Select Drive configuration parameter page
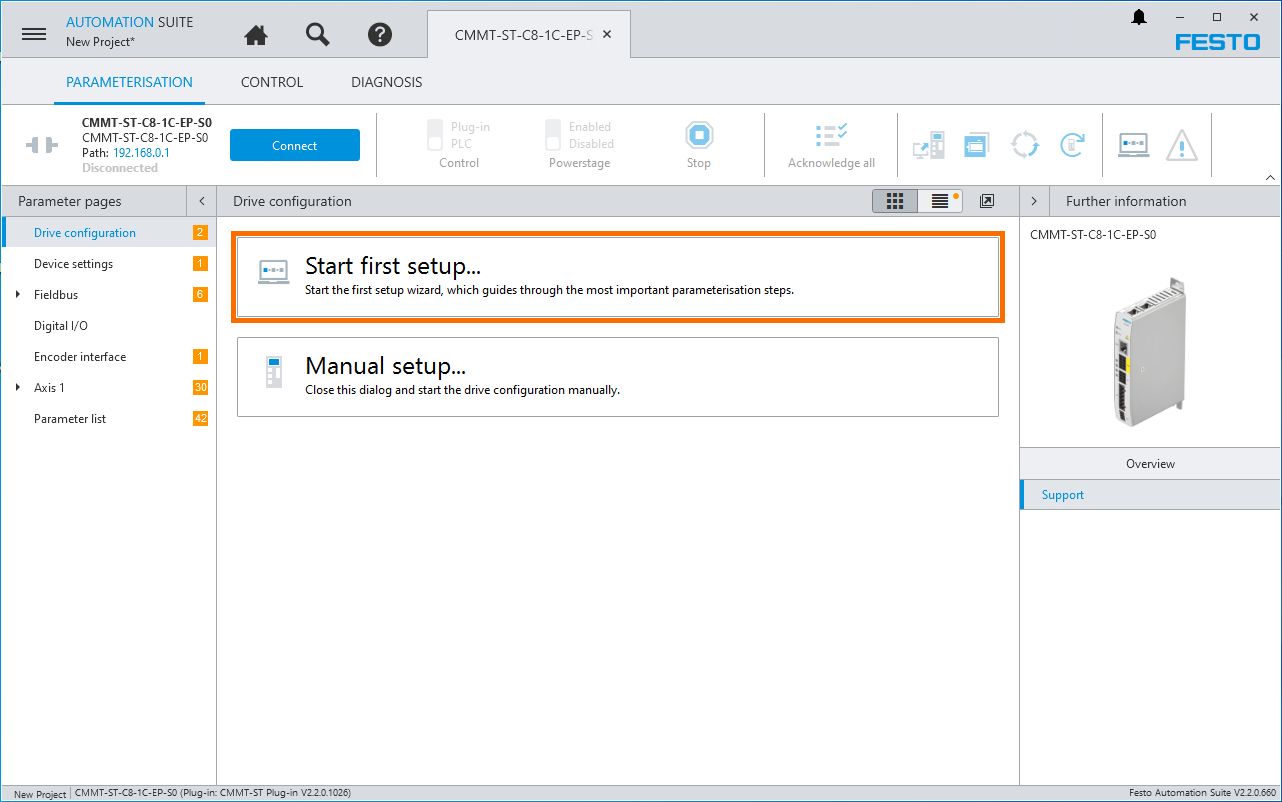This screenshot has width=1282, height=802. coord(108,233)
